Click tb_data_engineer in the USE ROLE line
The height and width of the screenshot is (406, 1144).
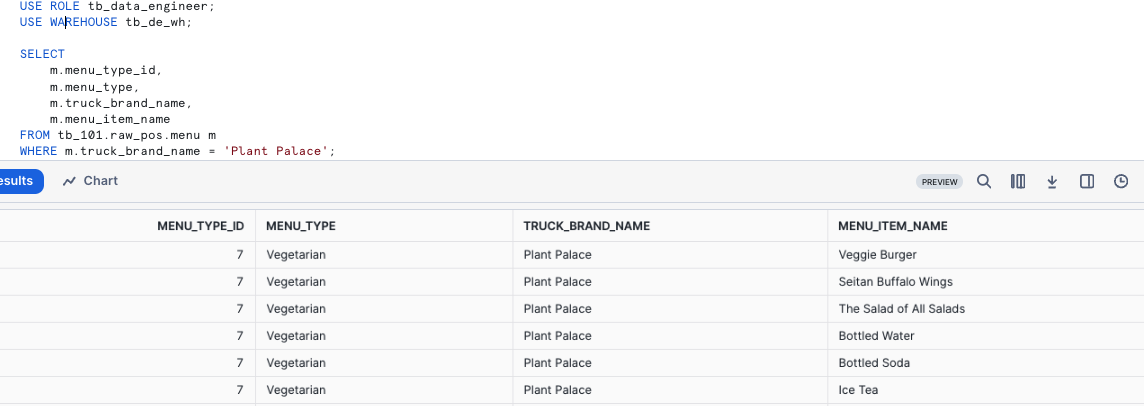pos(135,6)
